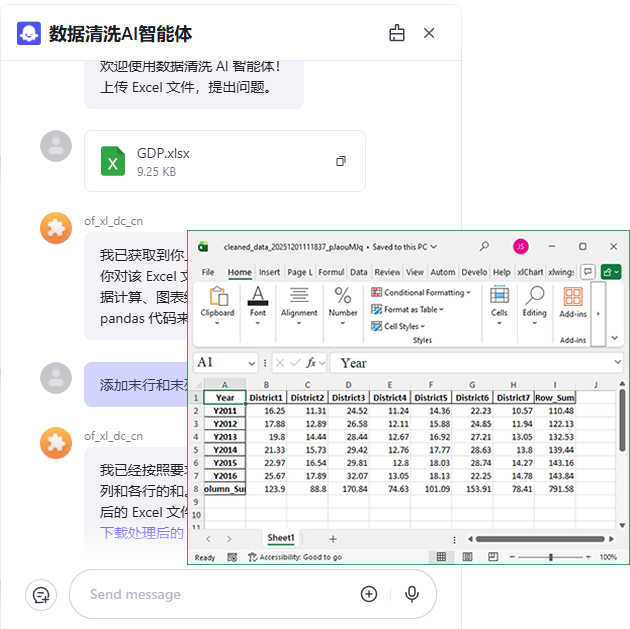Copy the GDP.xlsx file attachment
Viewport: 630px width, 629px height.
pos(341,161)
